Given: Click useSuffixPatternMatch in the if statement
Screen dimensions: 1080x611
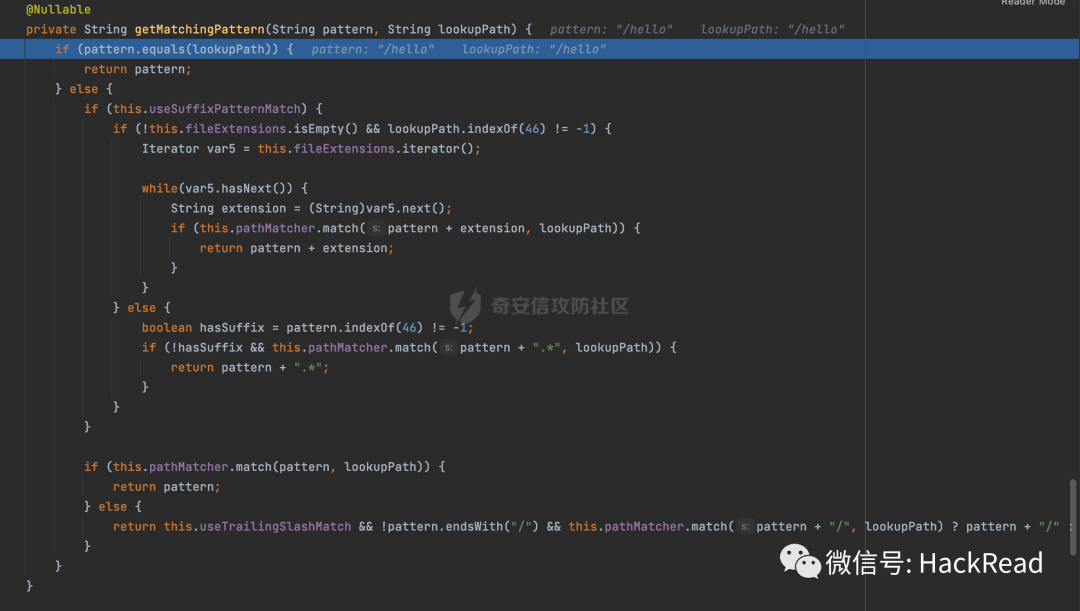Looking at the screenshot, I should [225, 109].
